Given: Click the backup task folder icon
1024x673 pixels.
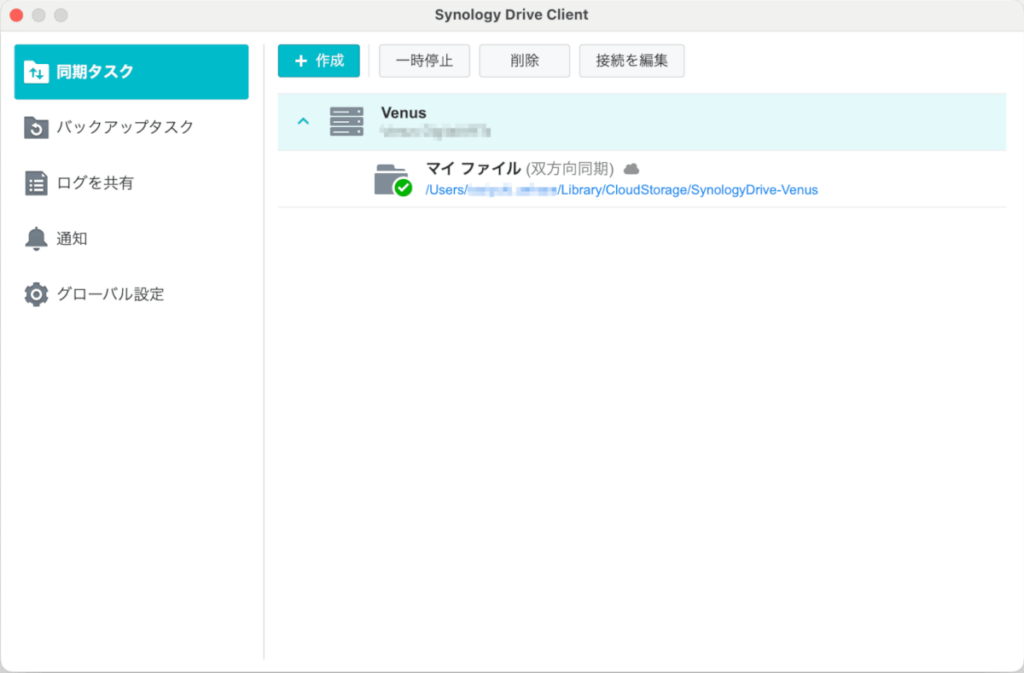Looking at the screenshot, I should point(36,127).
